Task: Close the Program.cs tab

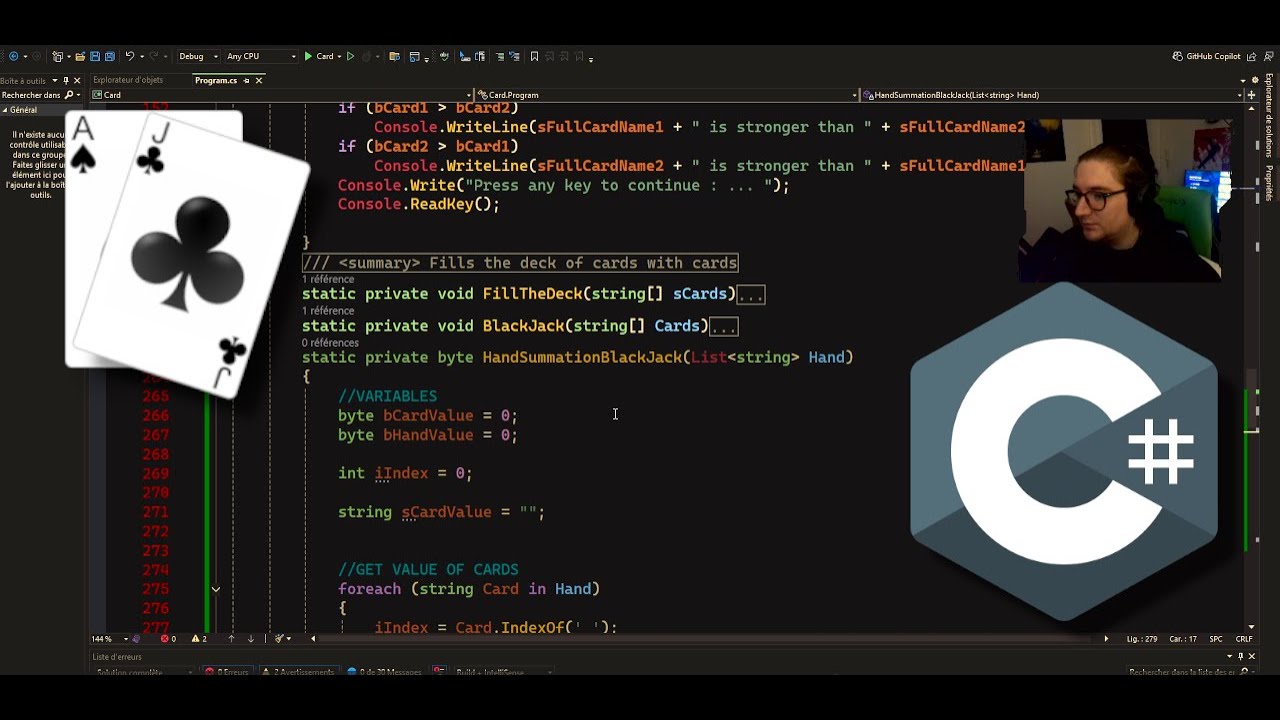Action: [x=258, y=80]
